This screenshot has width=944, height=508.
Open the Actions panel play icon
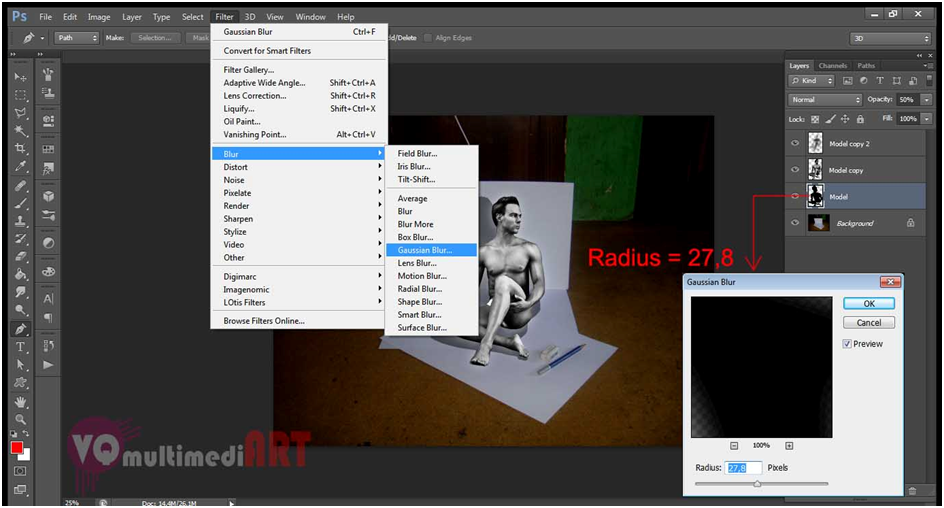[x=48, y=365]
